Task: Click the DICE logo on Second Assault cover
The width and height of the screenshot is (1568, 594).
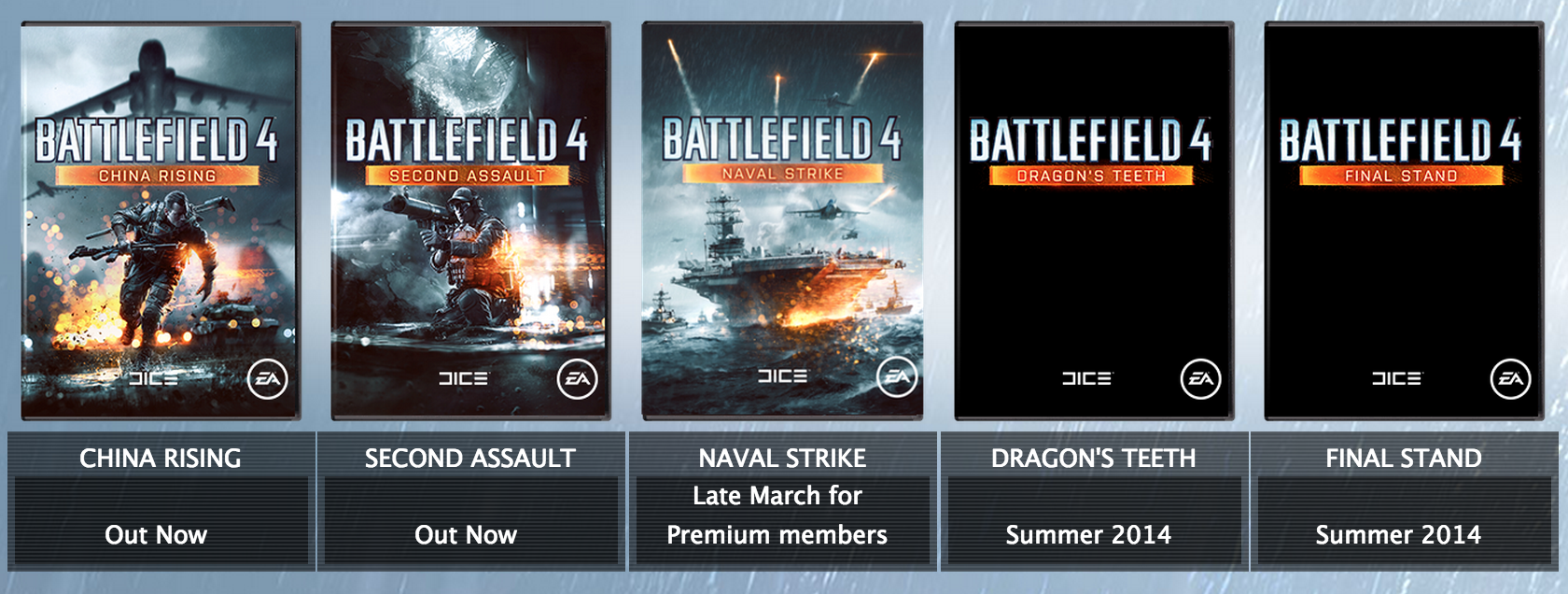Action: pos(464,378)
